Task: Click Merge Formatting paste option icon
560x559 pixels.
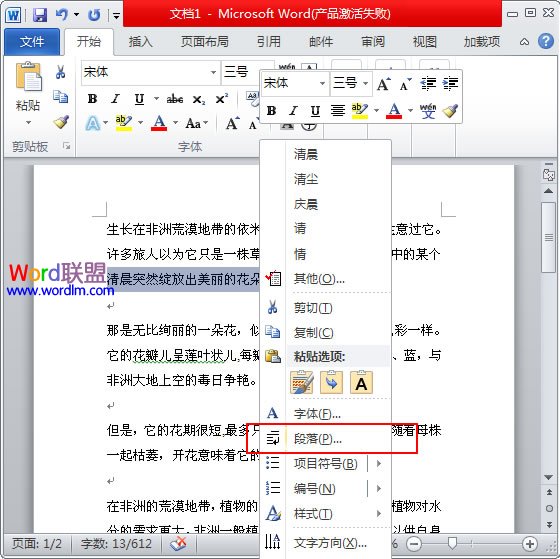Action: pos(331,383)
